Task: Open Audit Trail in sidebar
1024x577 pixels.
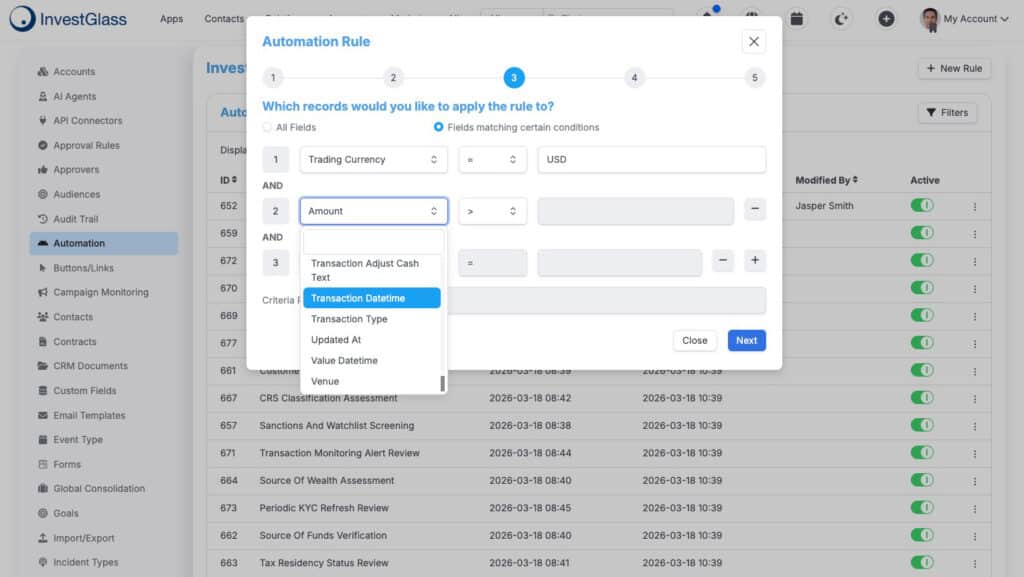Action: pyautogui.click(x=68, y=219)
